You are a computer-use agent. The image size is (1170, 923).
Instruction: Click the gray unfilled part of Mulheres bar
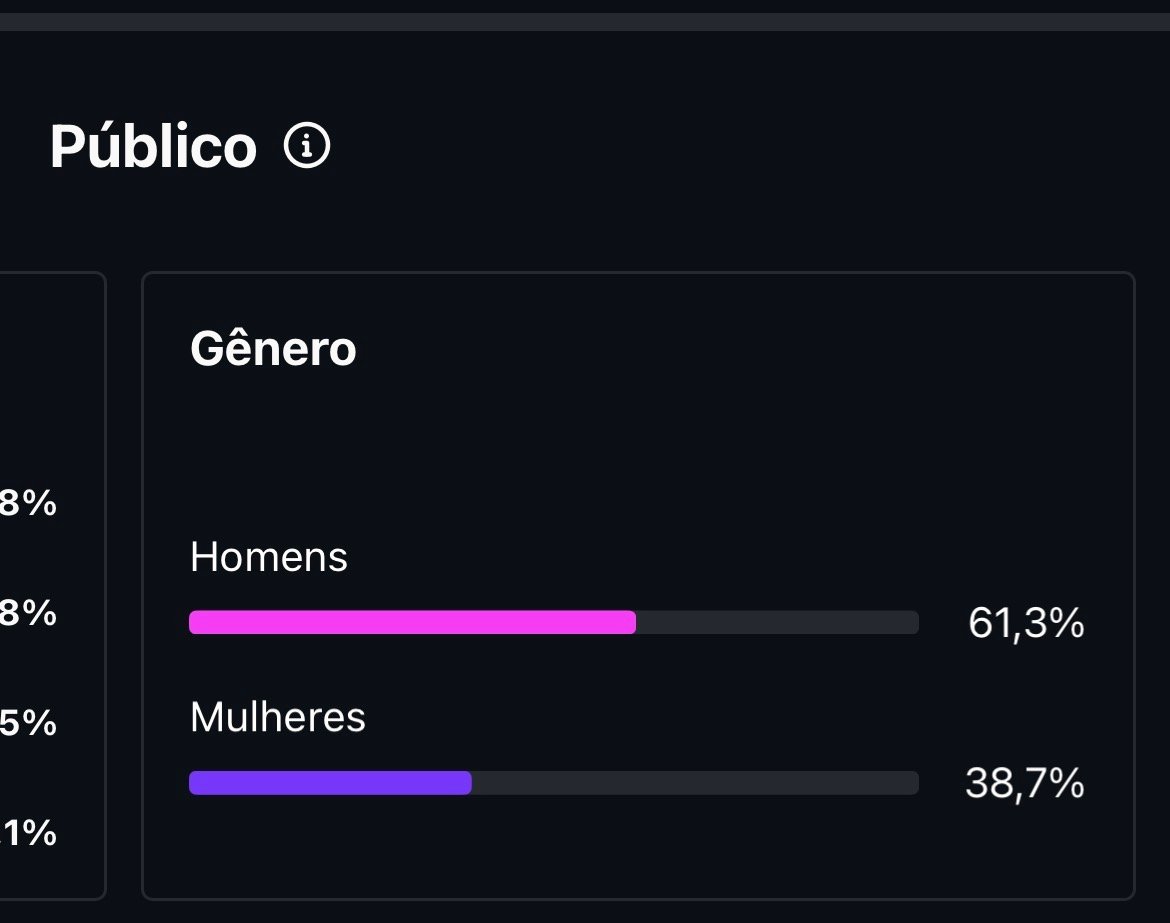click(x=694, y=783)
